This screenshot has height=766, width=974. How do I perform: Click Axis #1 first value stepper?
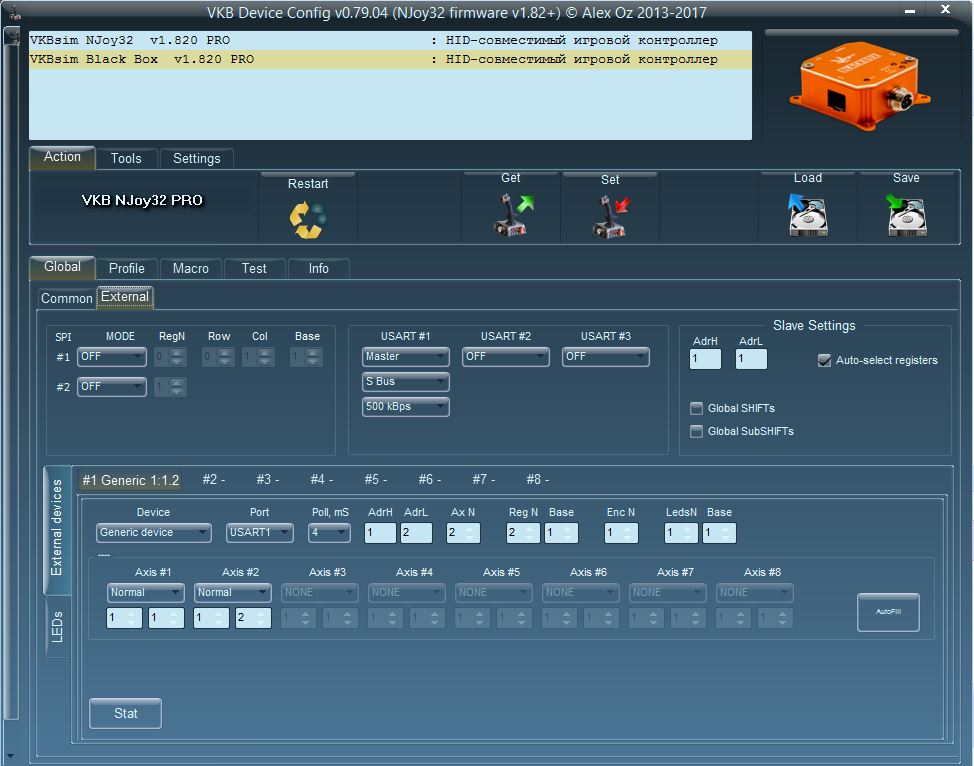[124, 618]
